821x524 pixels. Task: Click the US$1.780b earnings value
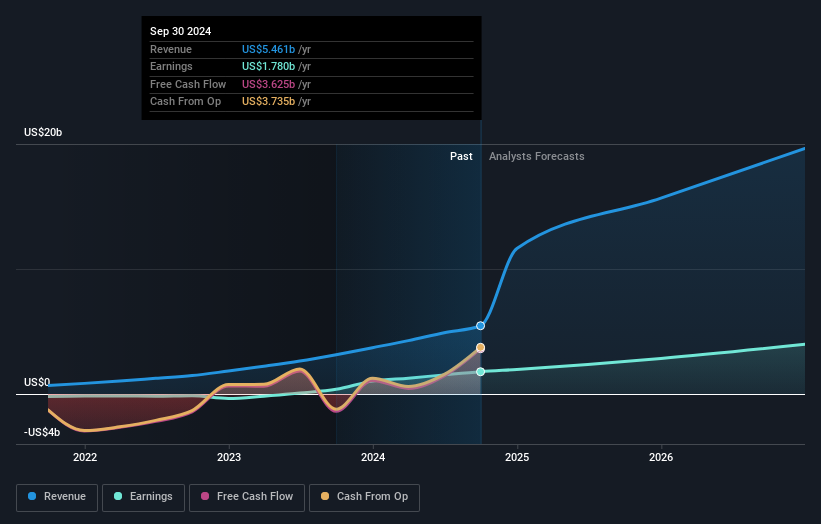pyautogui.click(x=269, y=66)
